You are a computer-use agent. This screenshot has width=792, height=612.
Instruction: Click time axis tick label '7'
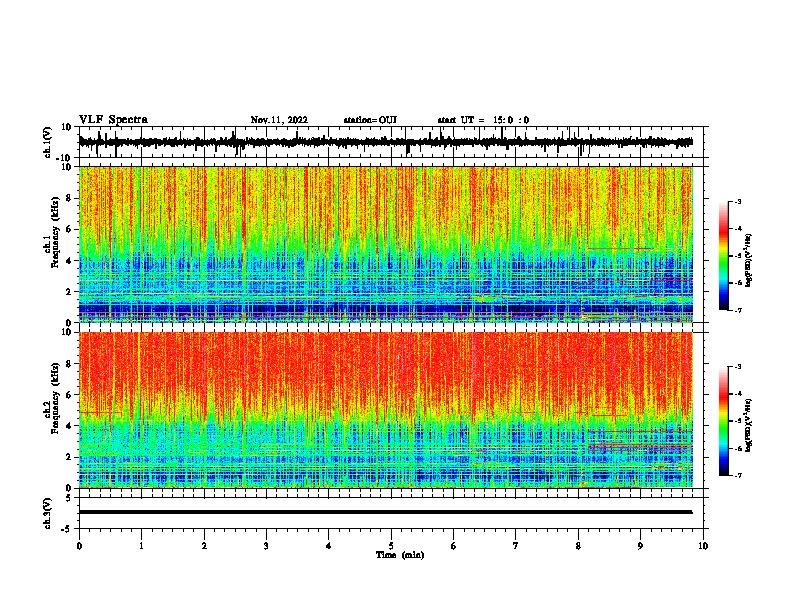[x=516, y=546]
